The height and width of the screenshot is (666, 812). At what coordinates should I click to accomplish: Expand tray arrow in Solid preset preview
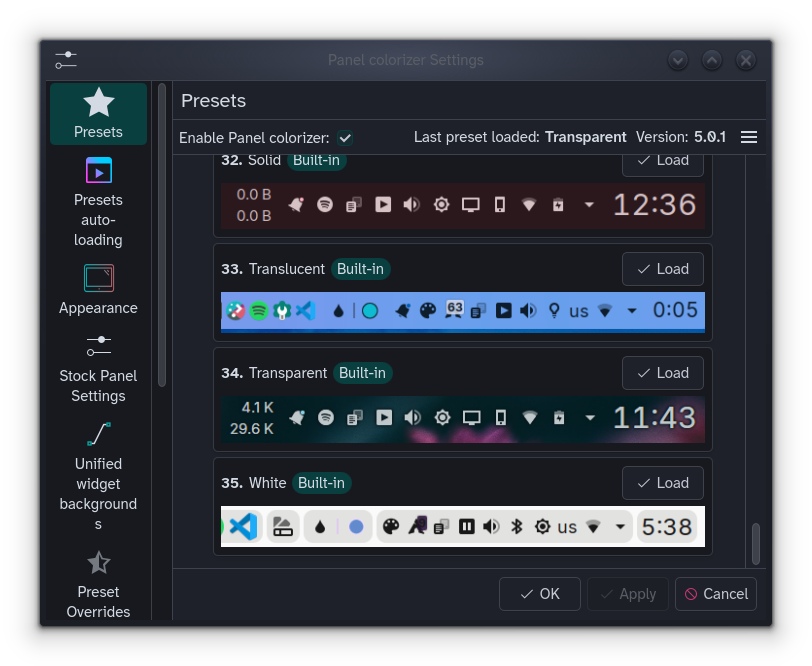coord(589,205)
